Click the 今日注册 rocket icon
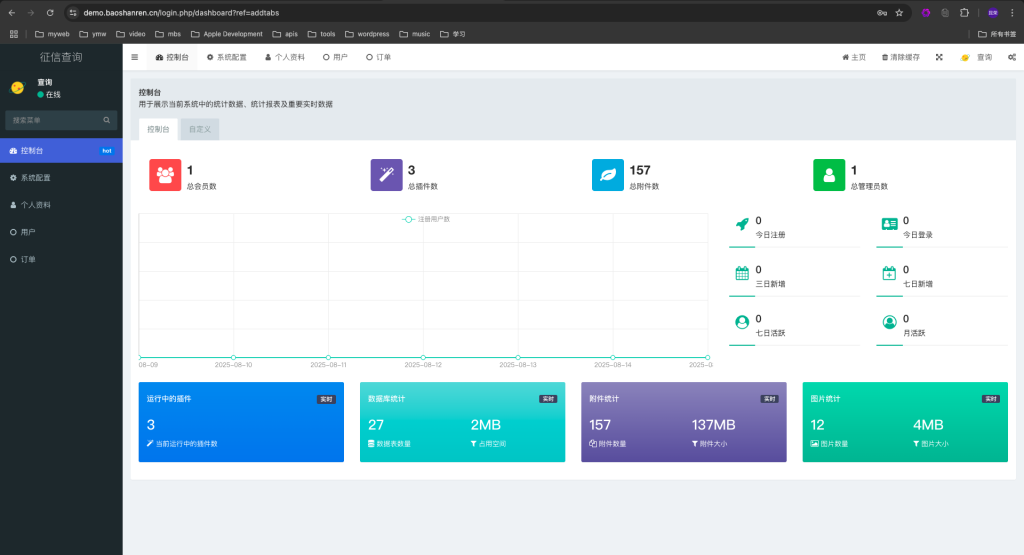 [742, 224]
